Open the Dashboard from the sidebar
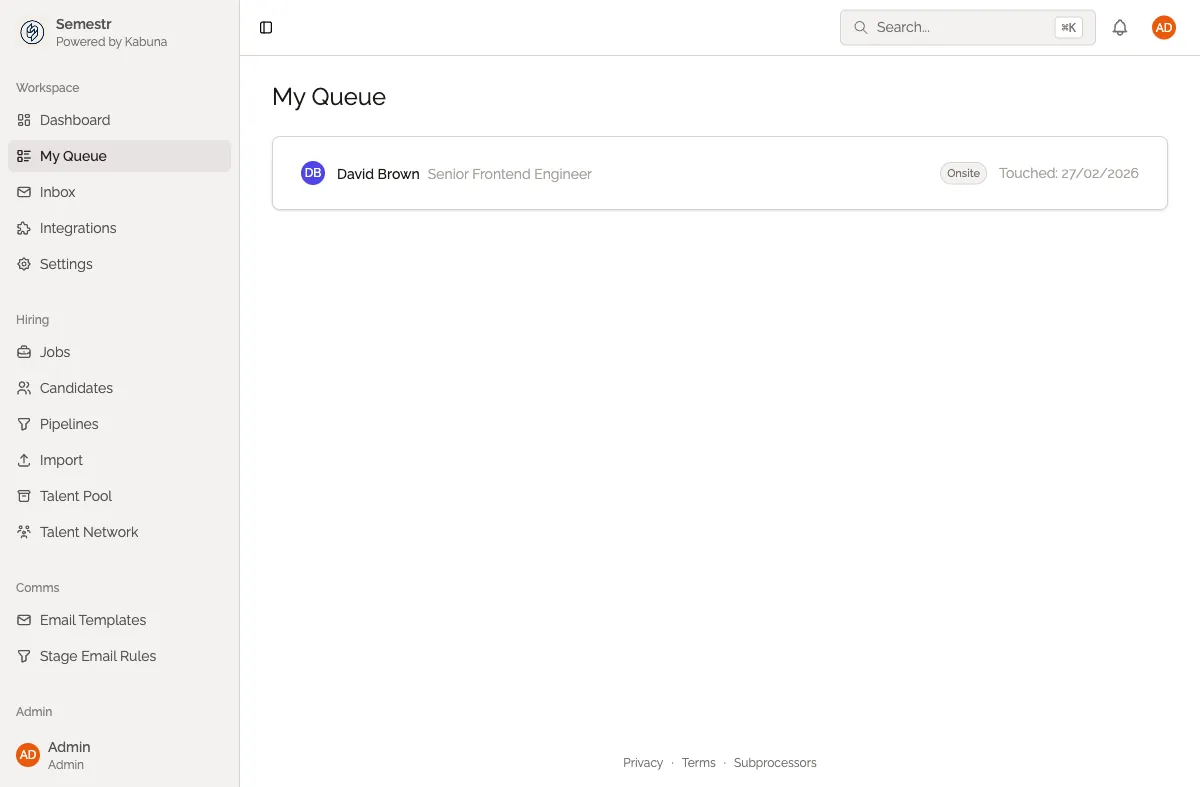This screenshot has height=787, width=1200. coord(74,120)
